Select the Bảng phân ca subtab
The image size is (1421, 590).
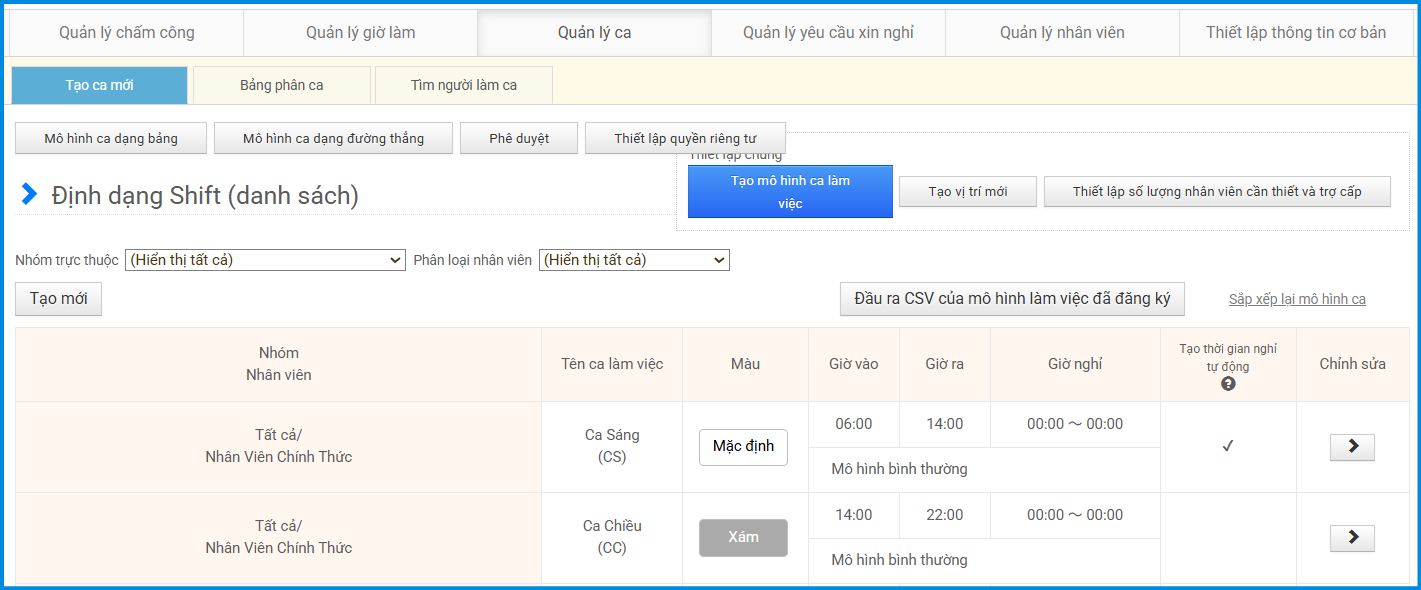click(x=281, y=85)
